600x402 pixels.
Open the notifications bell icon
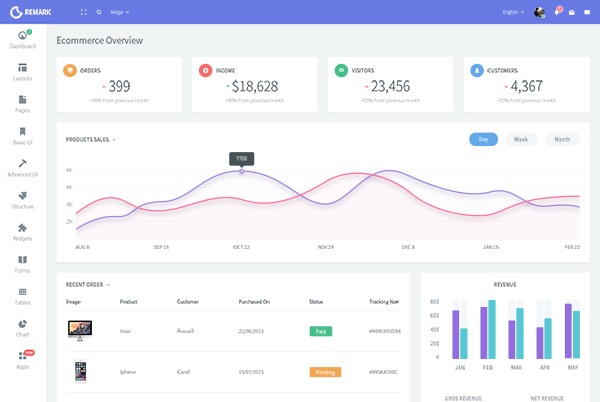558,12
